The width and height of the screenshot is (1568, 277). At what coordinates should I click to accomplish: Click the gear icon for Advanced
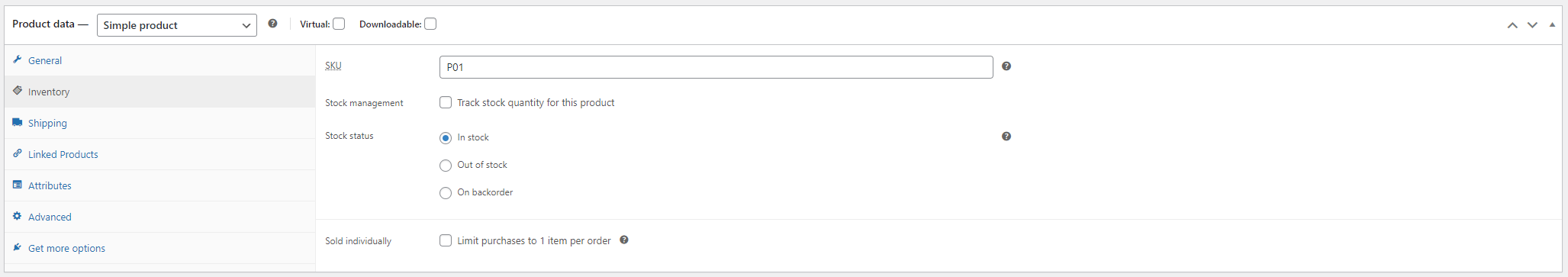point(18,216)
